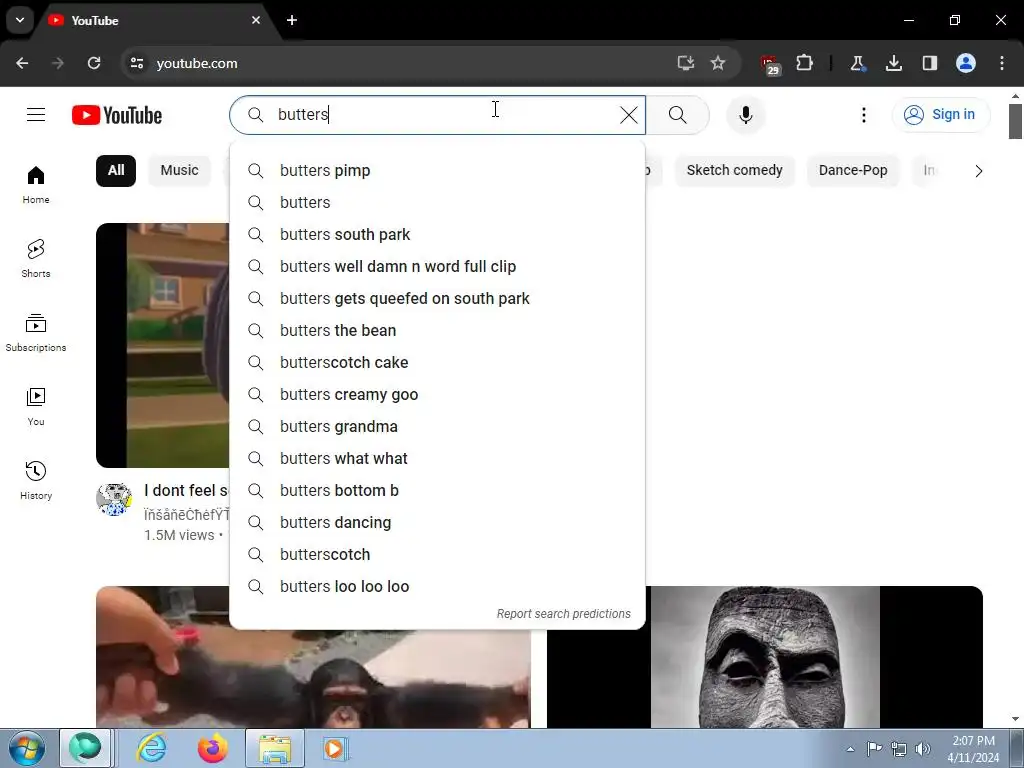Image resolution: width=1024 pixels, height=768 pixels.
Task: Select the All filter chip
Action: 116,170
